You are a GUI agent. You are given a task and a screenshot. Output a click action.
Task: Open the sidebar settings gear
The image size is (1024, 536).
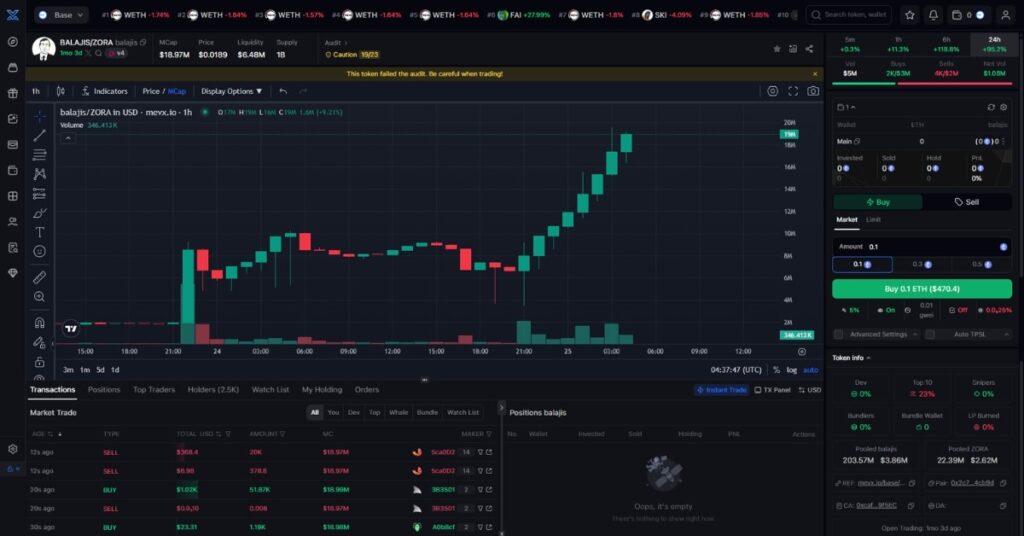[x=12, y=449]
